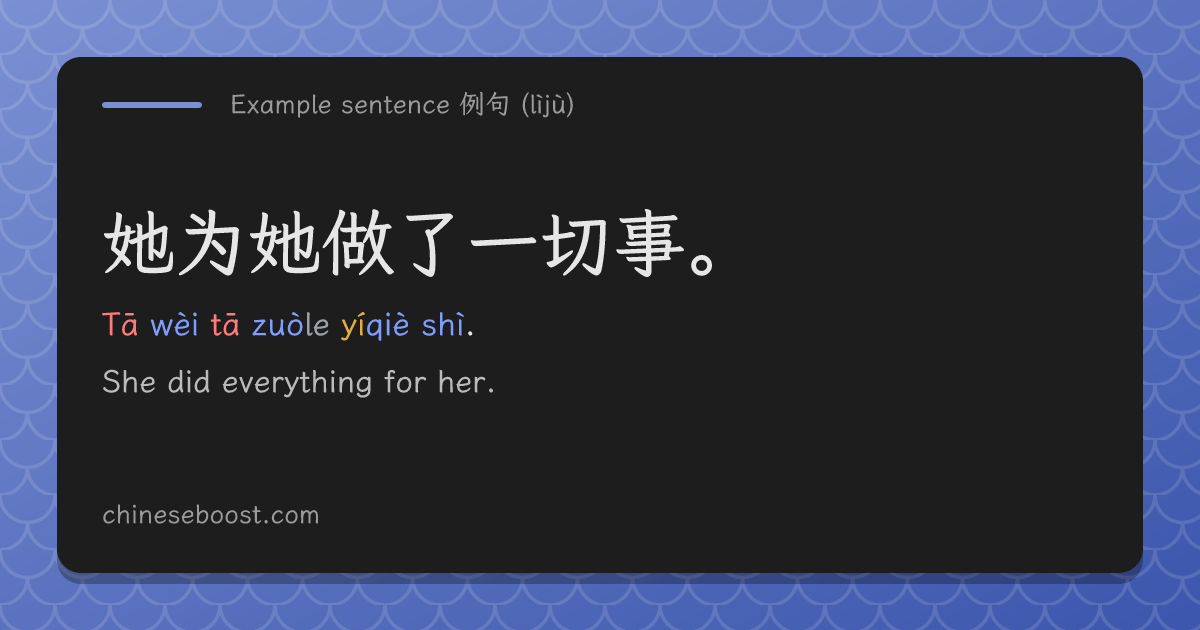Select the 做 character in the sentence

pyautogui.click(x=358, y=244)
